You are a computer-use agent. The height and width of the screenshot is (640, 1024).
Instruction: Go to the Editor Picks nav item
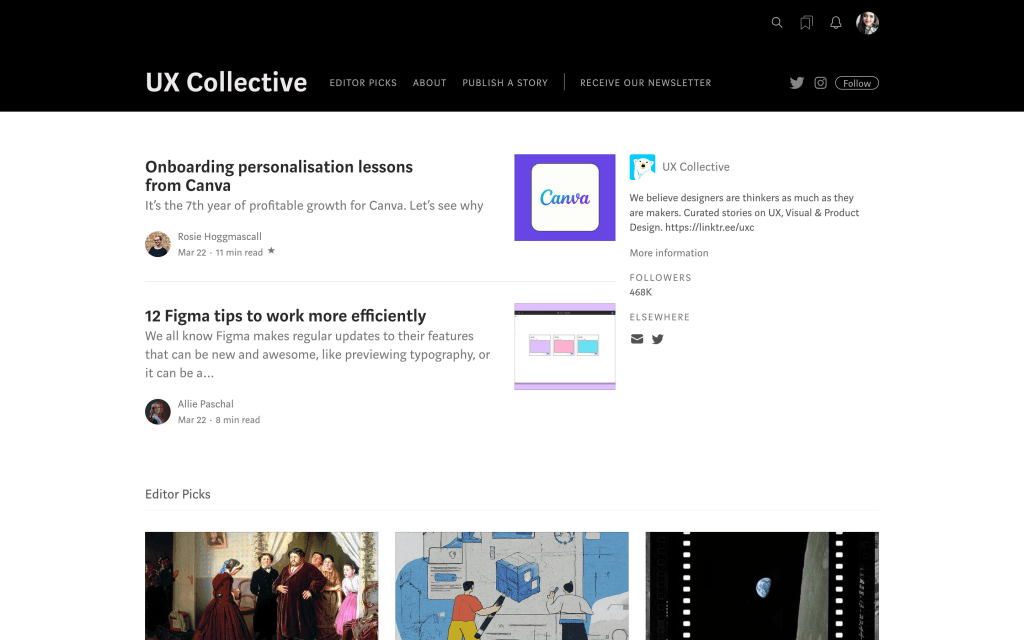point(363,83)
